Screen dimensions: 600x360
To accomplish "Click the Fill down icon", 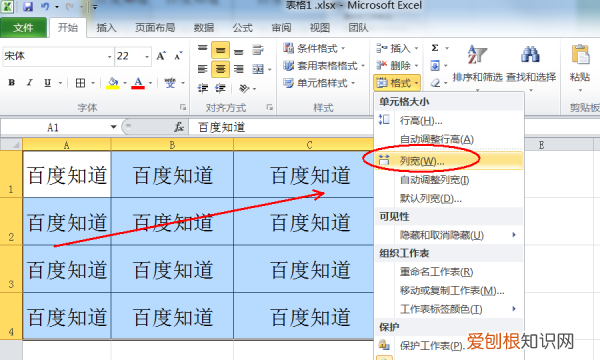I will pos(435,66).
